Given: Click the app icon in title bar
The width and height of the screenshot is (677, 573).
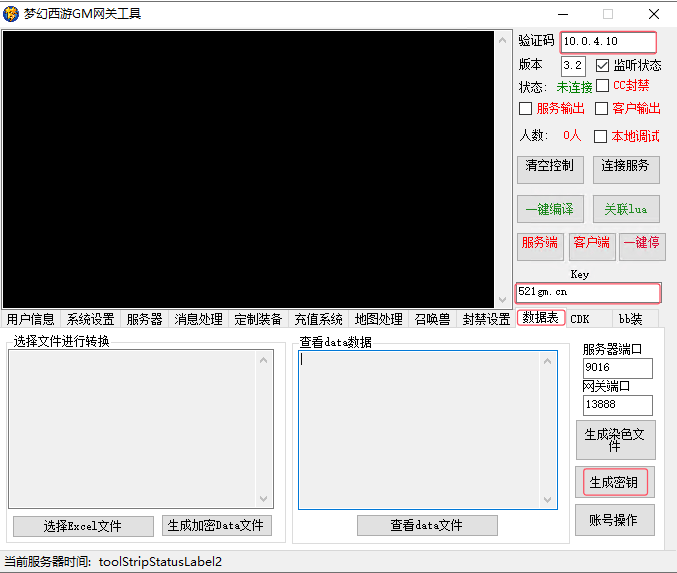Looking at the screenshot, I should pyautogui.click(x=13, y=14).
